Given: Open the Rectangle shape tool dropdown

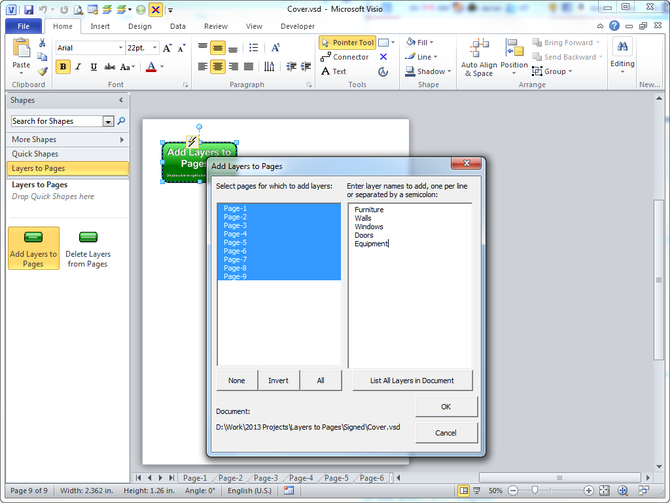Looking at the screenshot, I should pos(393,43).
